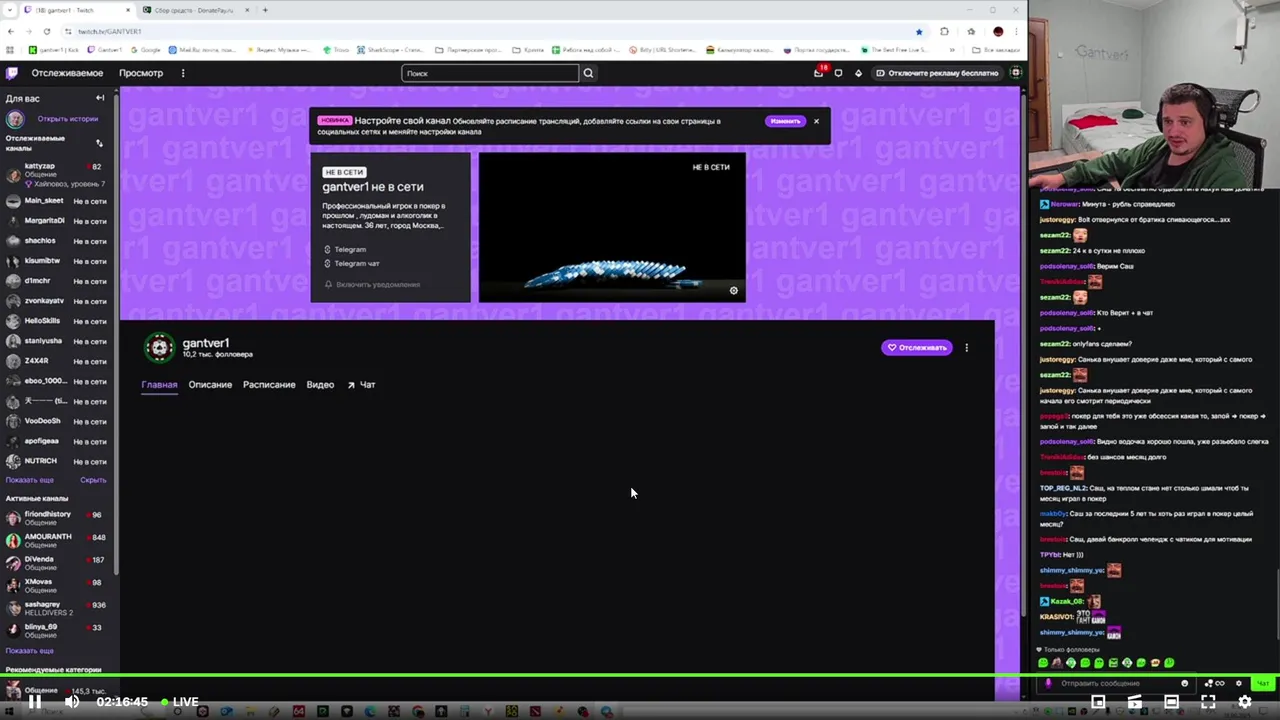Switch to the Описание tab

pos(210,384)
